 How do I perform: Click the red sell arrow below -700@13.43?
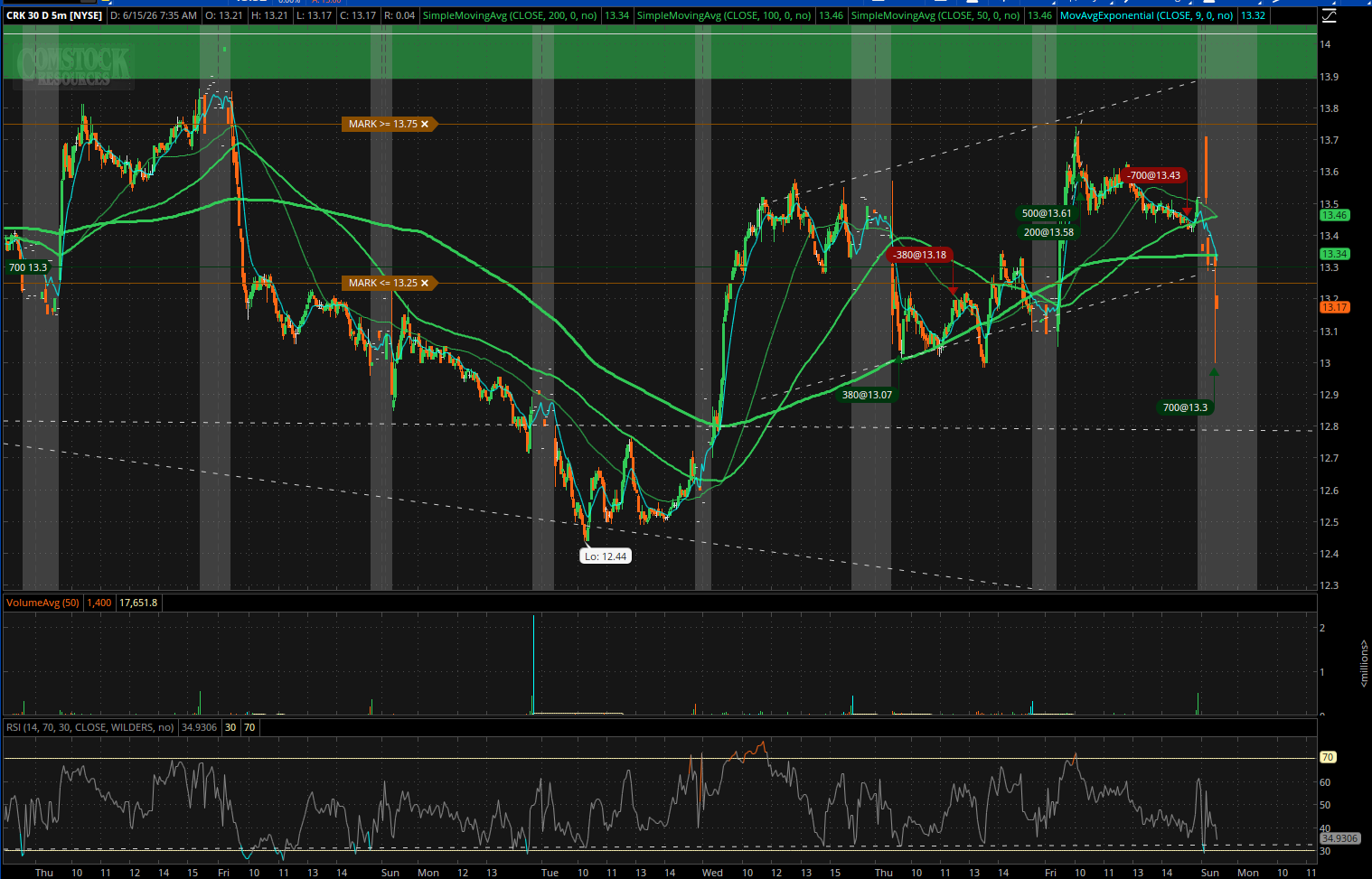[1187, 212]
